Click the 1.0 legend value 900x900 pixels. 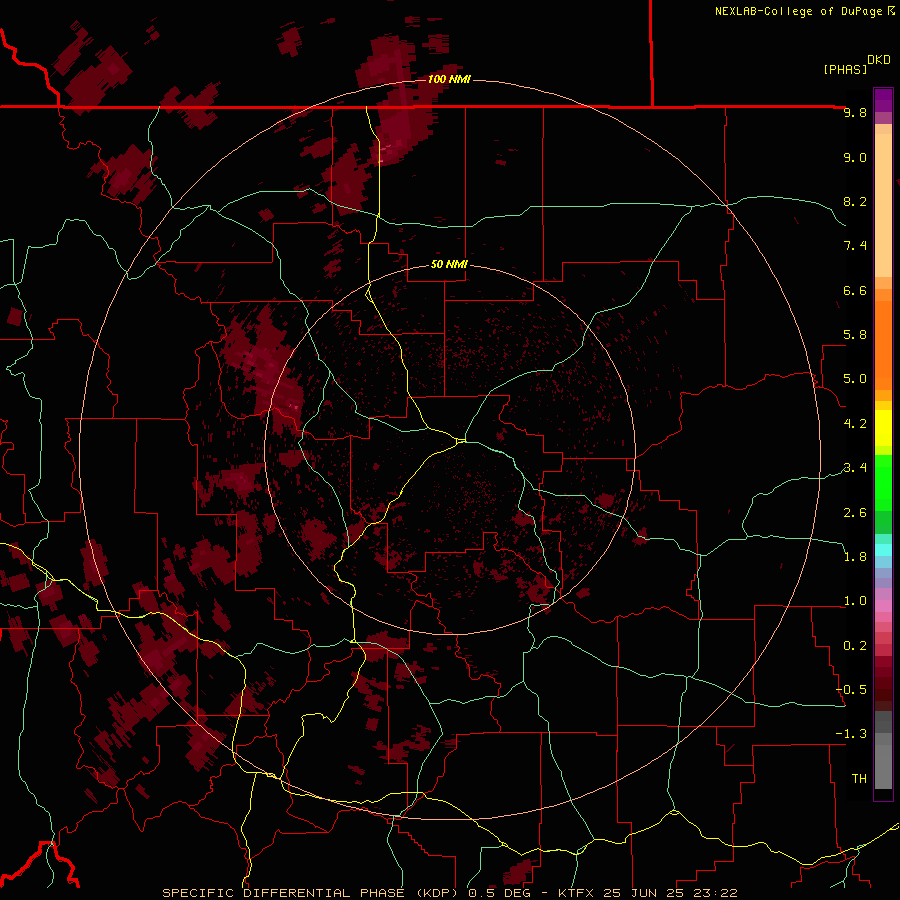(x=855, y=601)
